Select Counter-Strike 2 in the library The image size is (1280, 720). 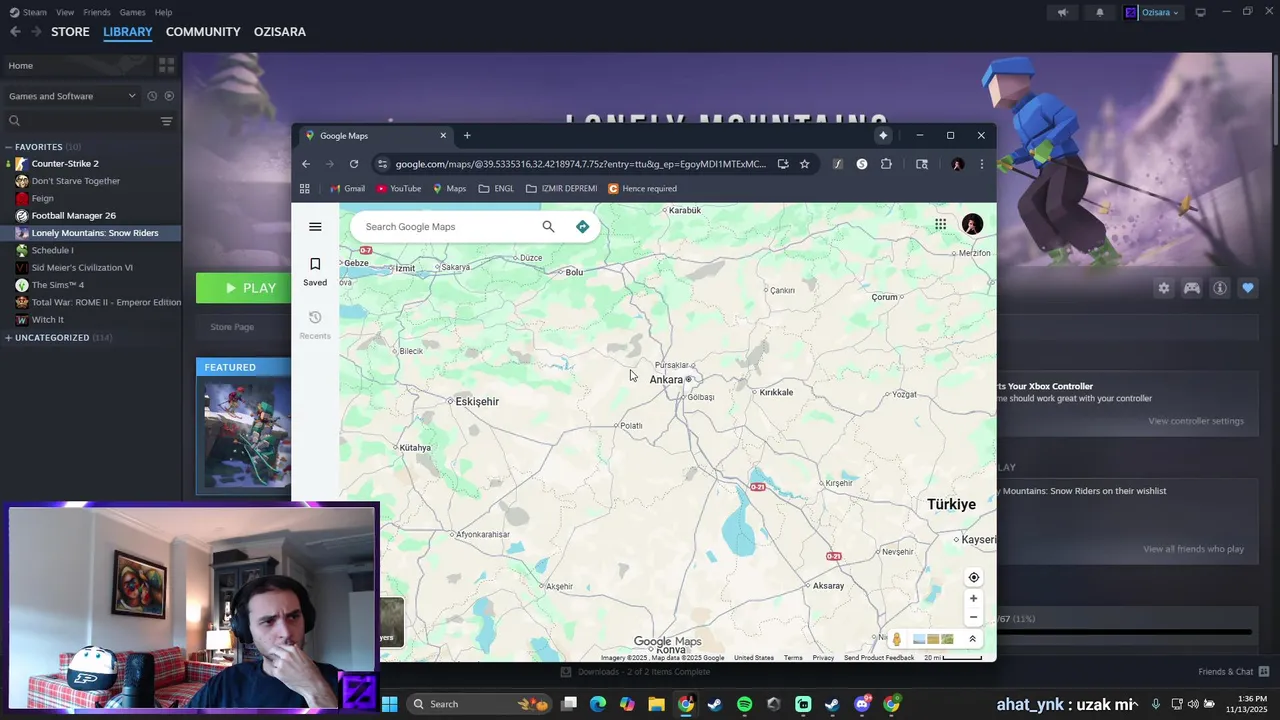pyautogui.click(x=65, y=164)
